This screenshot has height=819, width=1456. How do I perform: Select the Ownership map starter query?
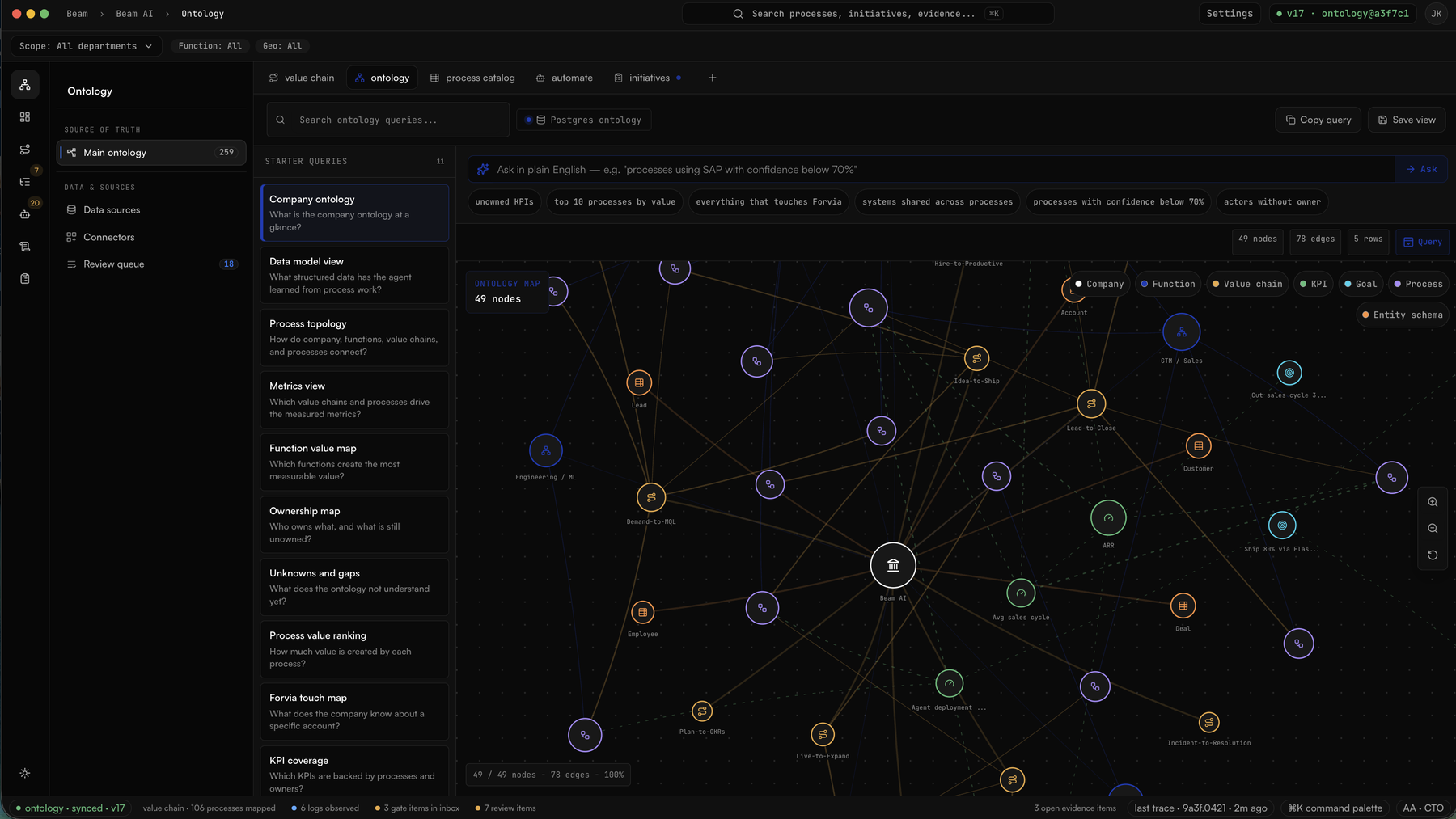pos(354,525)
